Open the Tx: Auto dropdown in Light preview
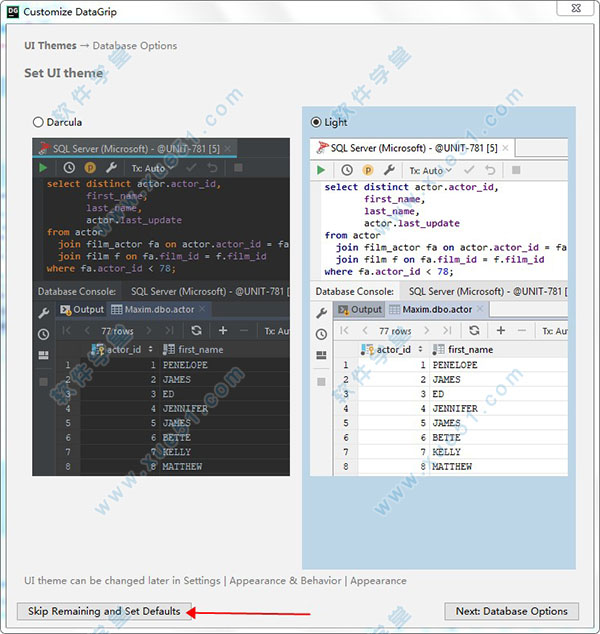Image resolution: width=600 pixels, height=634 pixels. pos(429,170)
